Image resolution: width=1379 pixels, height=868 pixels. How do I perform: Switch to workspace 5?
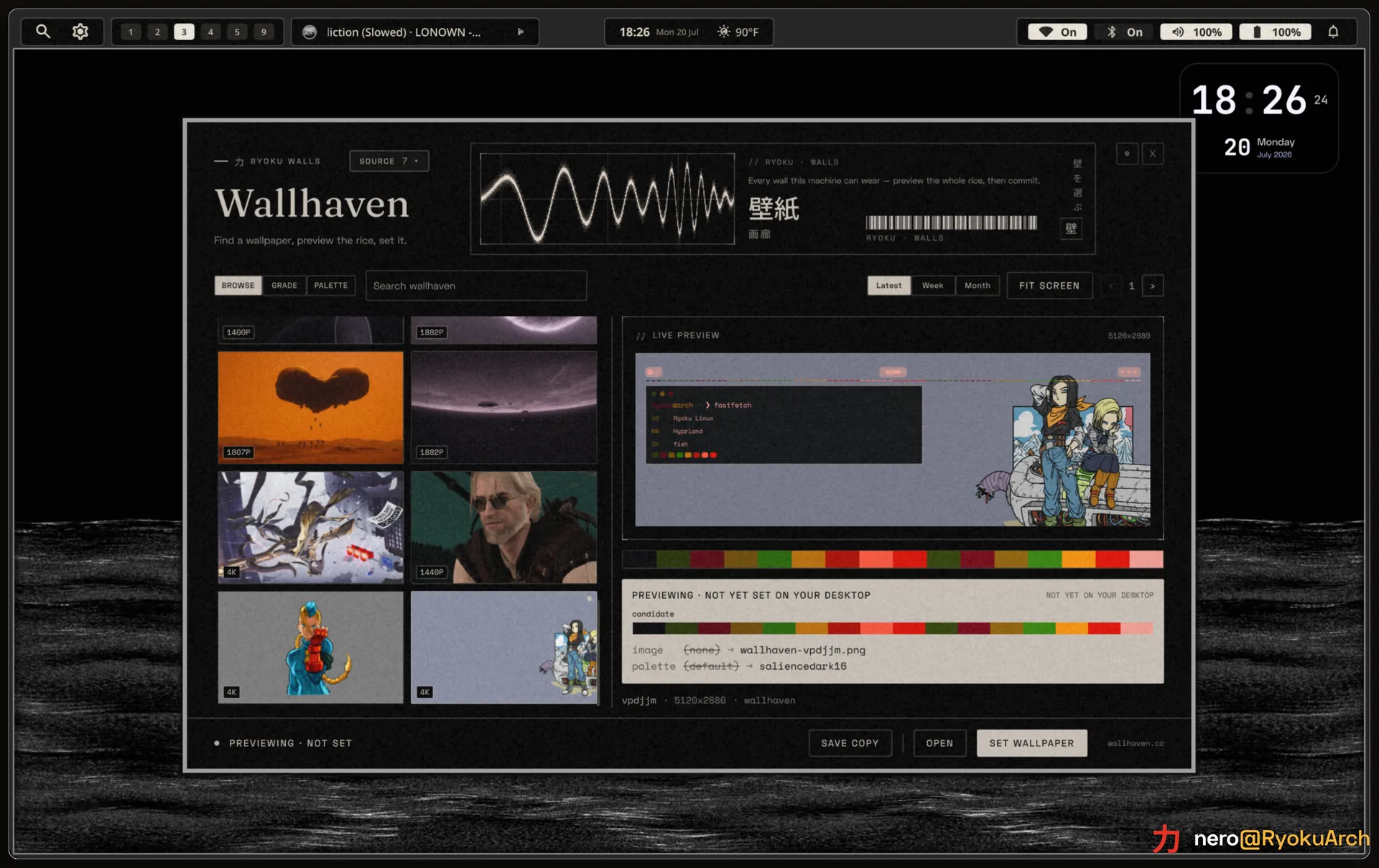pos(237,32)
